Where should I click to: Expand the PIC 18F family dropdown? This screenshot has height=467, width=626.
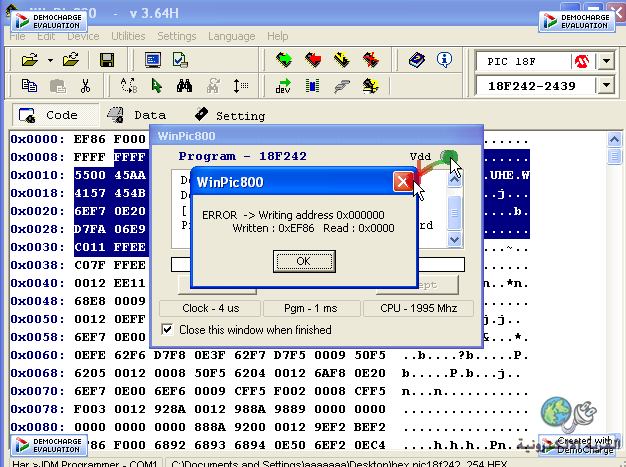click(606, 61)
